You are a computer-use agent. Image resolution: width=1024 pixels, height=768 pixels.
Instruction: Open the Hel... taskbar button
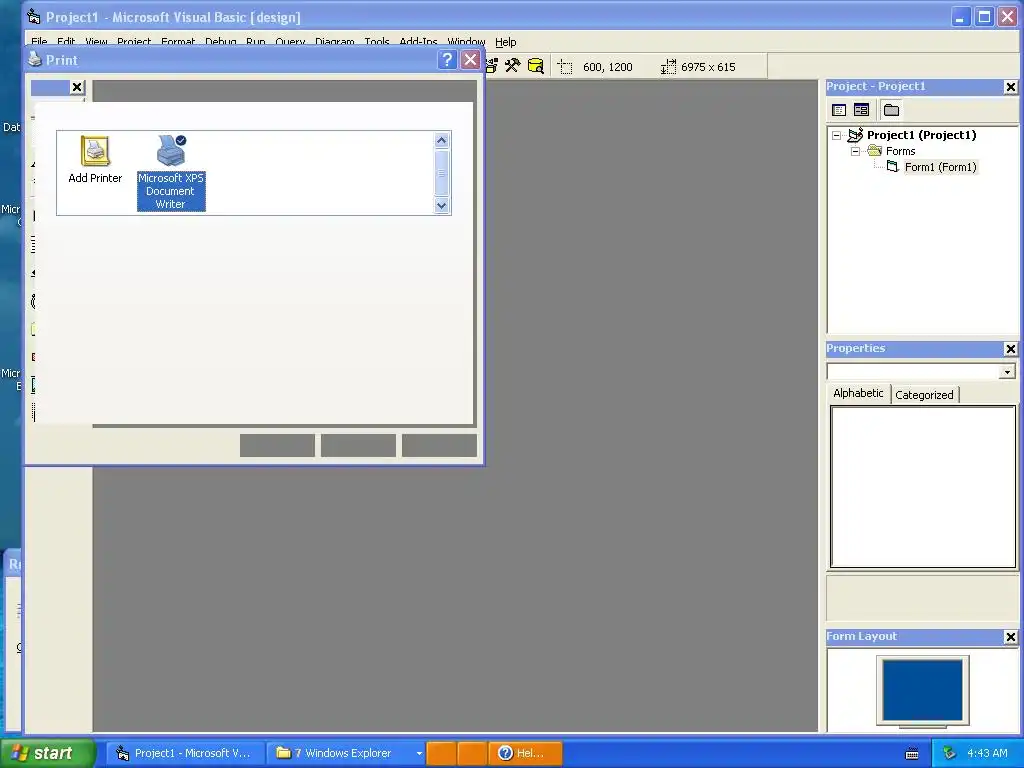tap(525, 753)
